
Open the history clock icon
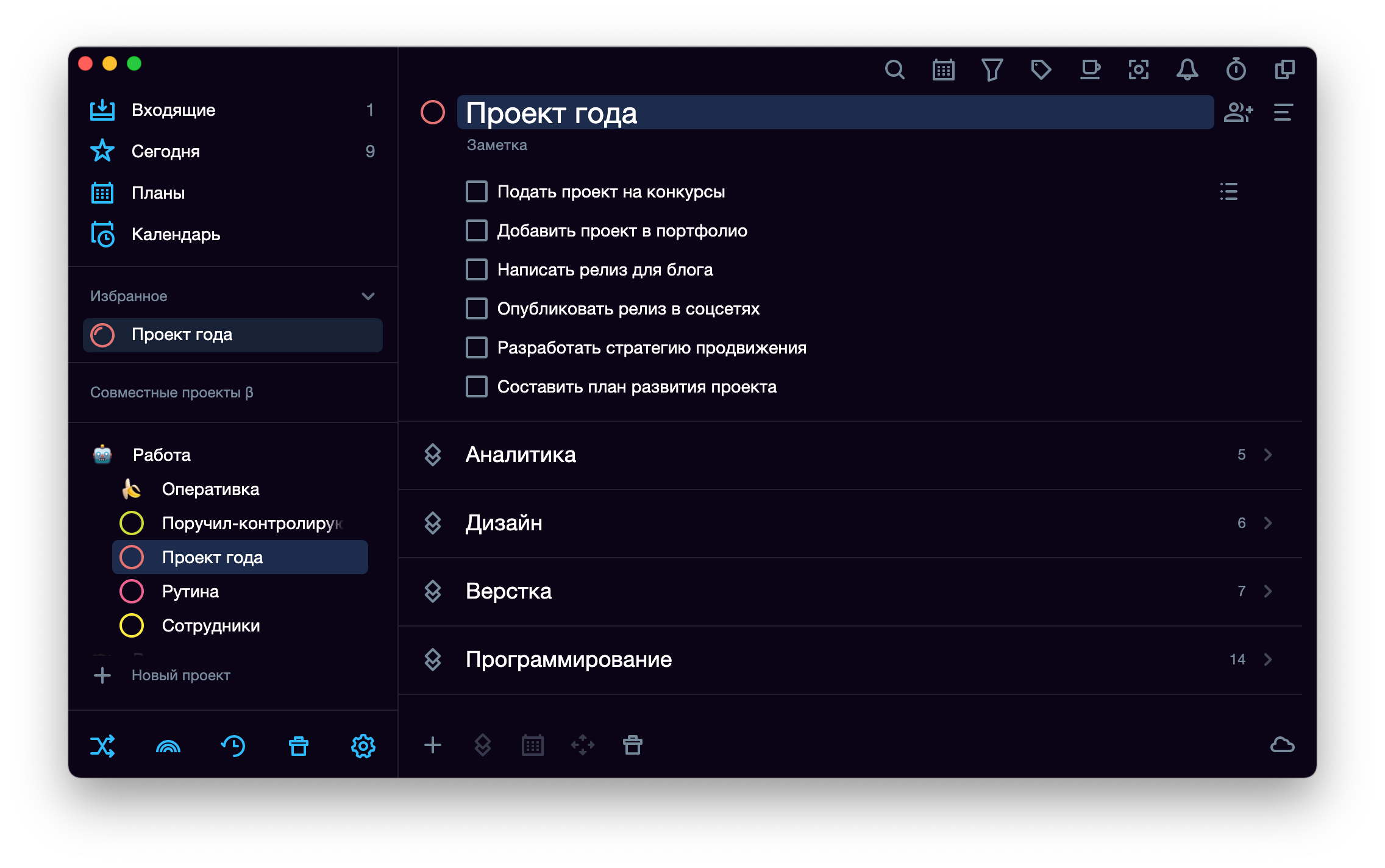click(233, 746)
